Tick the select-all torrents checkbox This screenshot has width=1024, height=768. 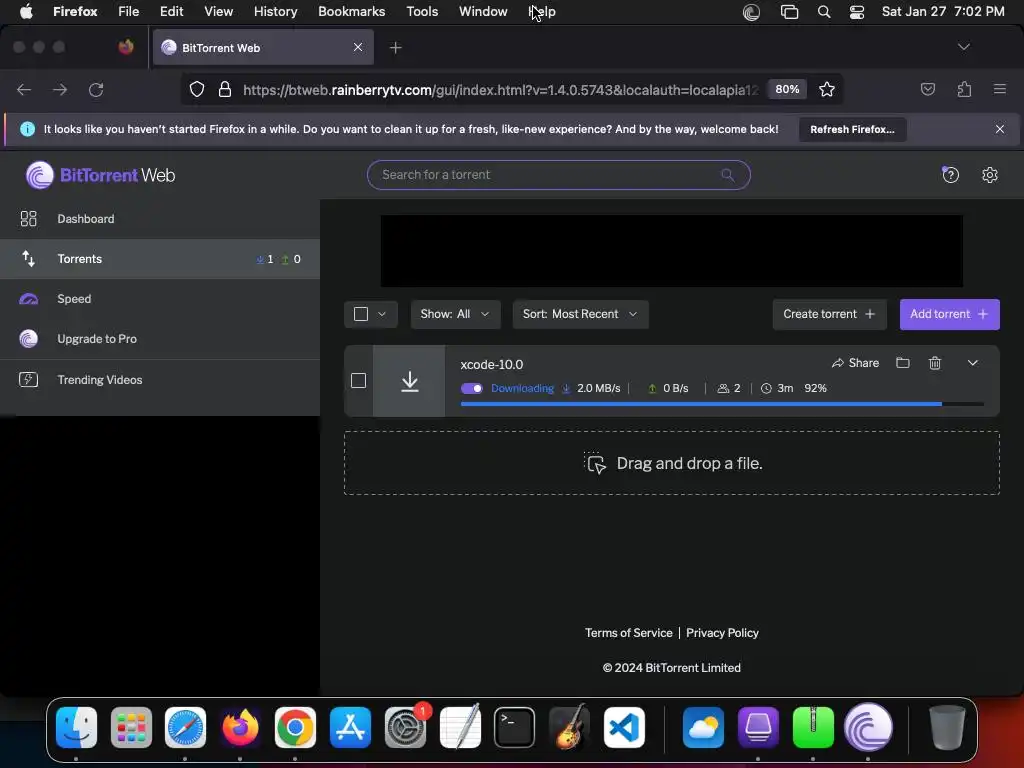(x=360, y=314)
